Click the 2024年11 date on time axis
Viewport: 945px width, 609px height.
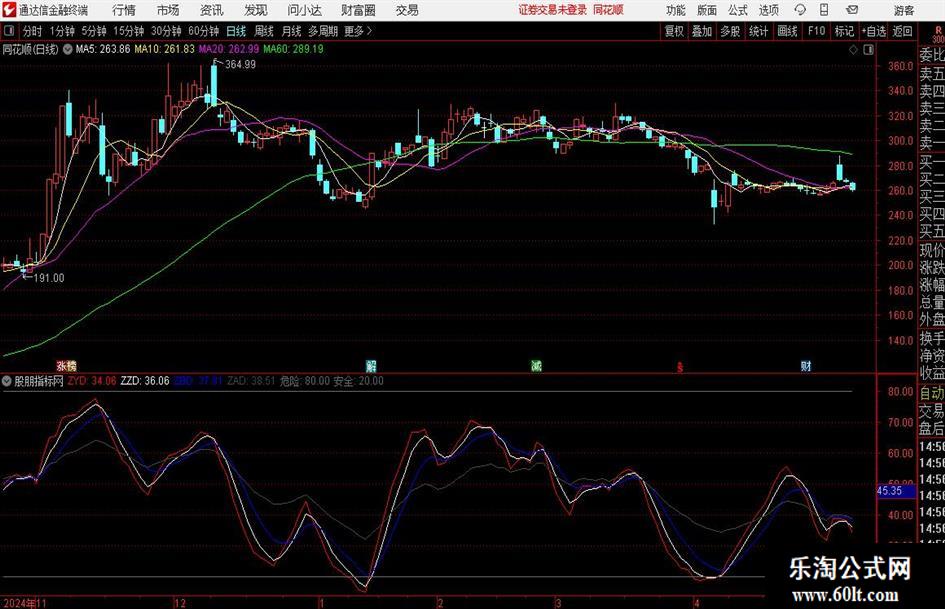pos(25,602)
